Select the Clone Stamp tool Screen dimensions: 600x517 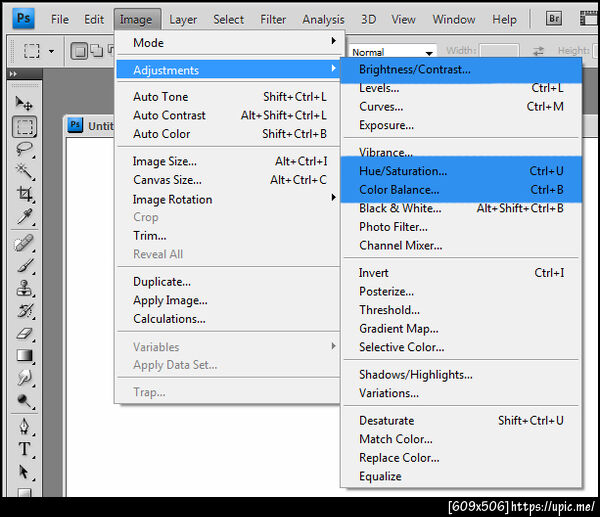tap(24, 288)
